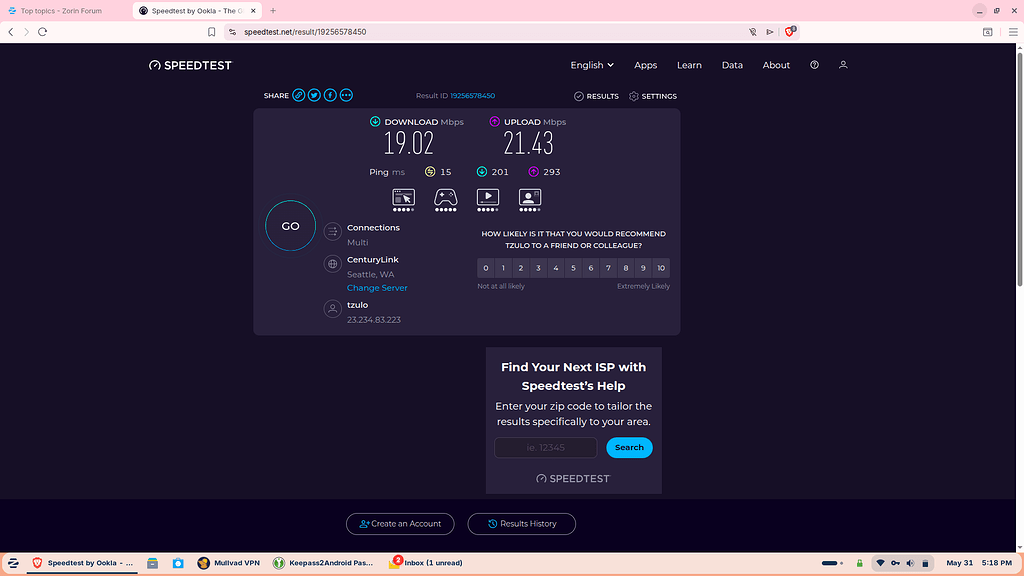
Task: Open the sidebar panel toggle icon in toolbar
Action: tap(987, 32)
